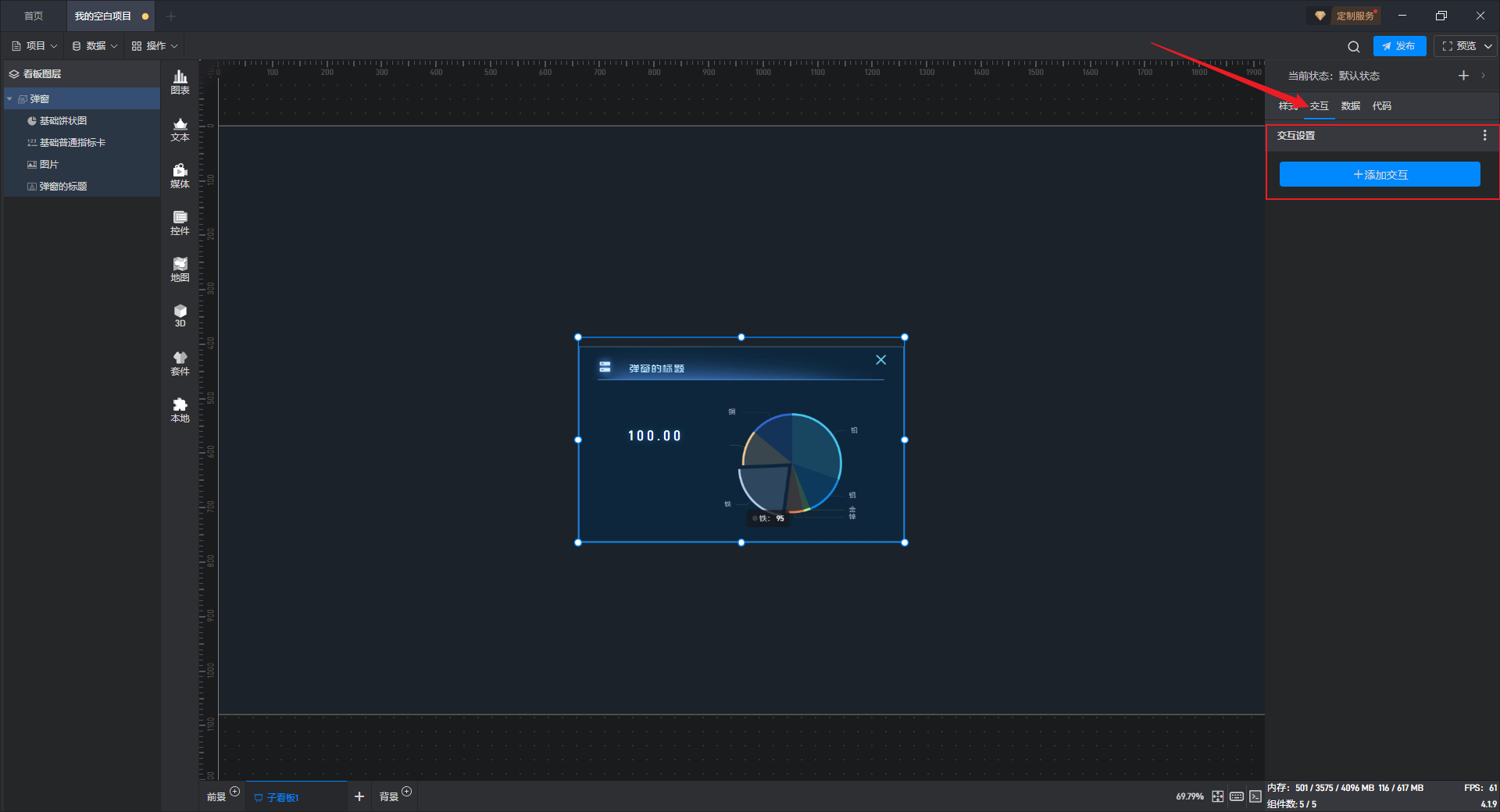Screen dimensions: 1500x812
Task: Select the 基础普通指标卡 layer
Action: coord(82,143)
